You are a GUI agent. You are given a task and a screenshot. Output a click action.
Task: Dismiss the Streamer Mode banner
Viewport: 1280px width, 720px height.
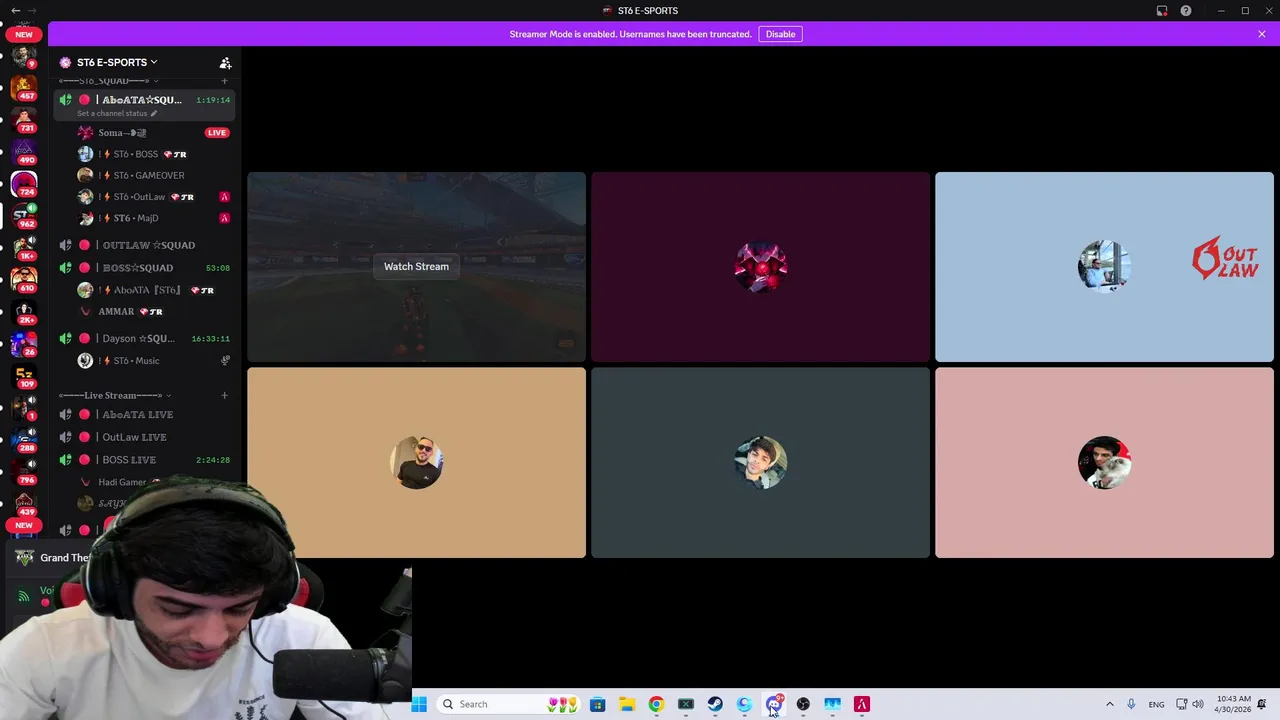click(x=1262, y=34)
